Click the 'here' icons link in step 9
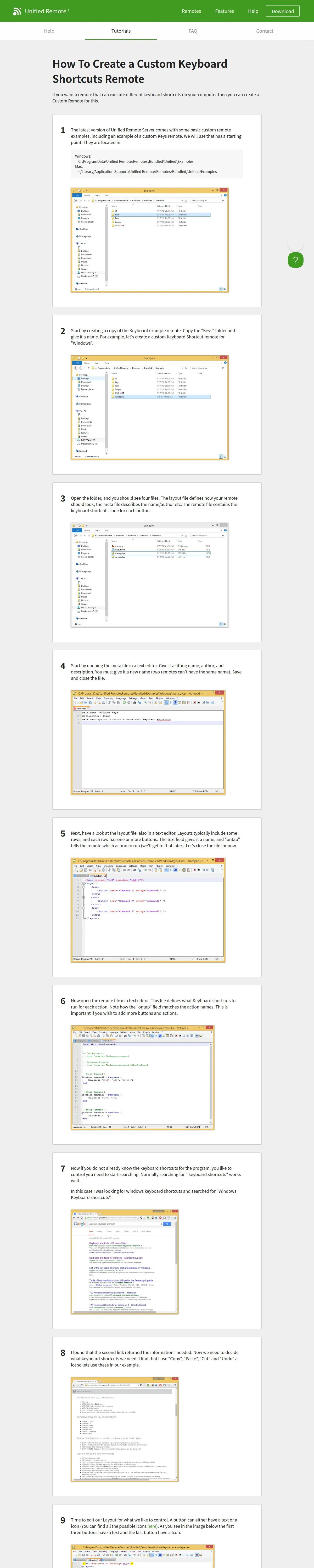Viewport: 314px width, 1568px height. 152,1526
